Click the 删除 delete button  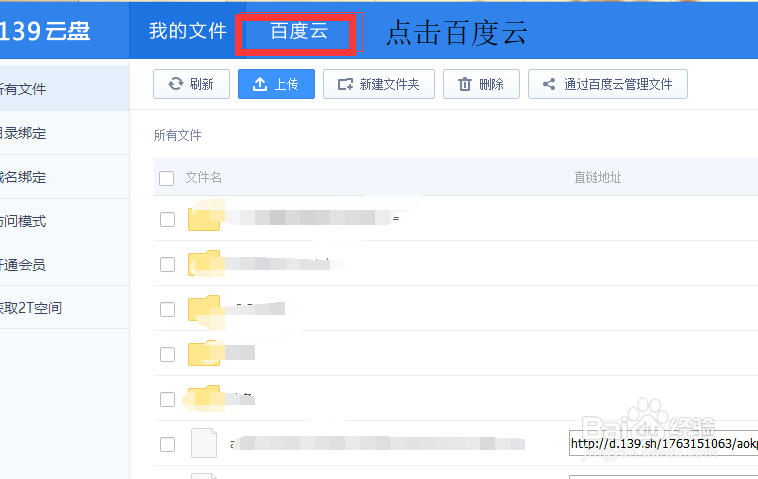tap(481, 84)
